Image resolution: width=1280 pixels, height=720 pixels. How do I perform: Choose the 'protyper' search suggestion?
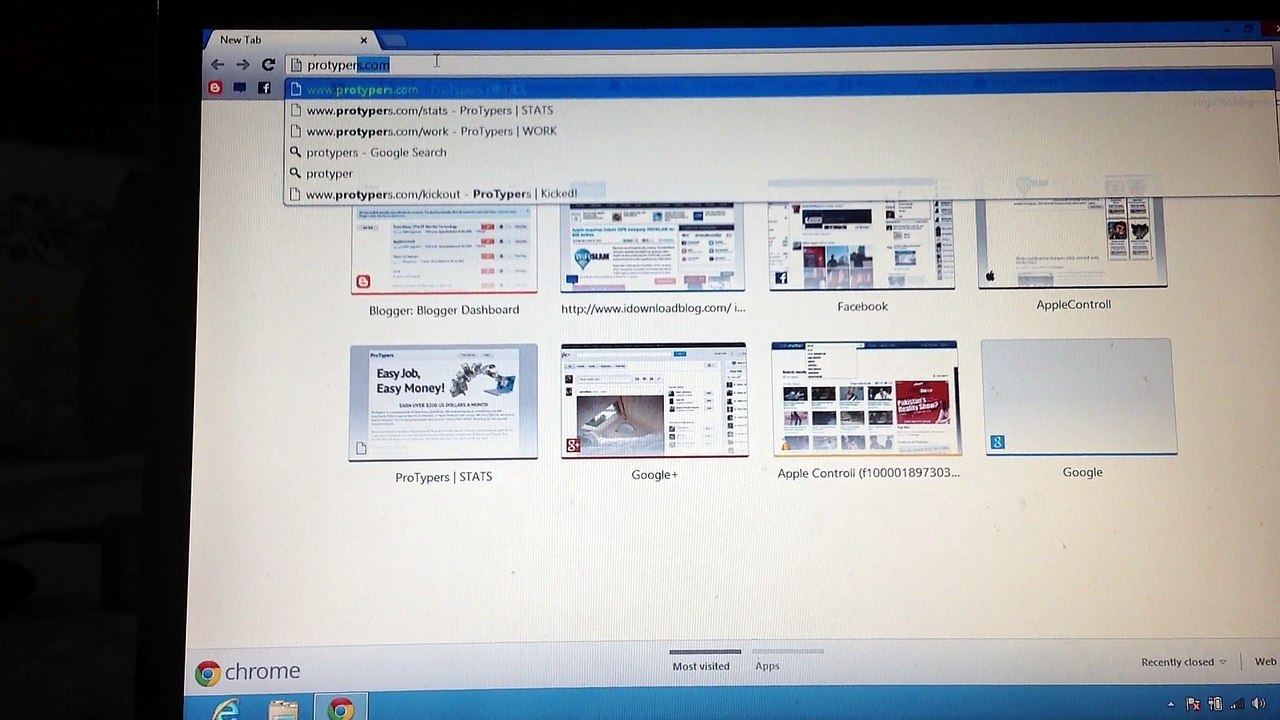[780, 173]
